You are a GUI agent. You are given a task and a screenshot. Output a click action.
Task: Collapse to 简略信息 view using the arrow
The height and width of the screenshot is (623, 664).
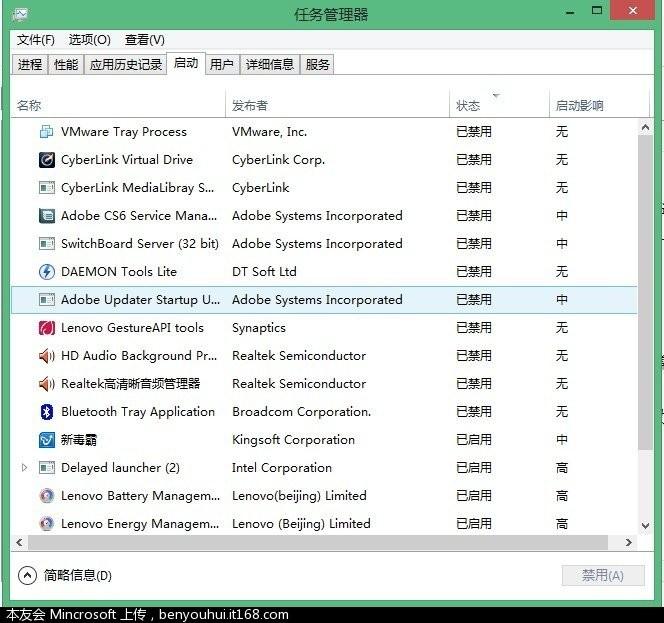coord(27,575)
